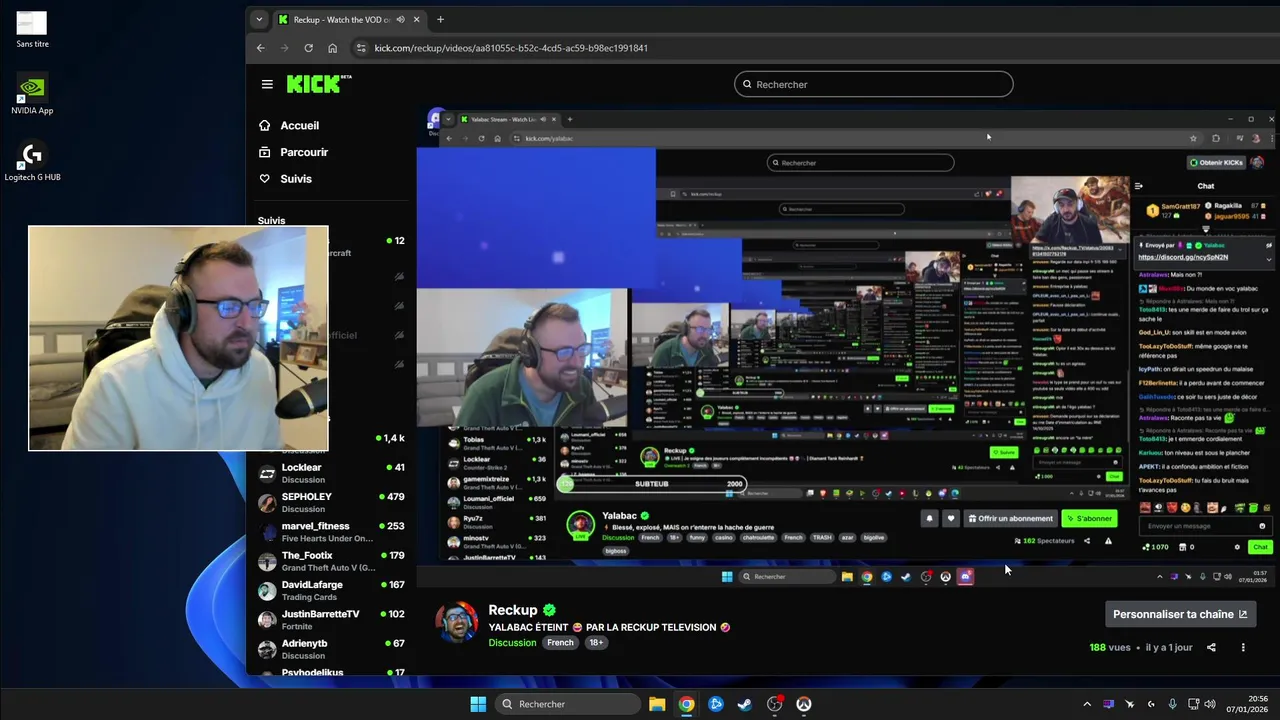Select Sans titre desktop icon

click(x=32, y=29)
